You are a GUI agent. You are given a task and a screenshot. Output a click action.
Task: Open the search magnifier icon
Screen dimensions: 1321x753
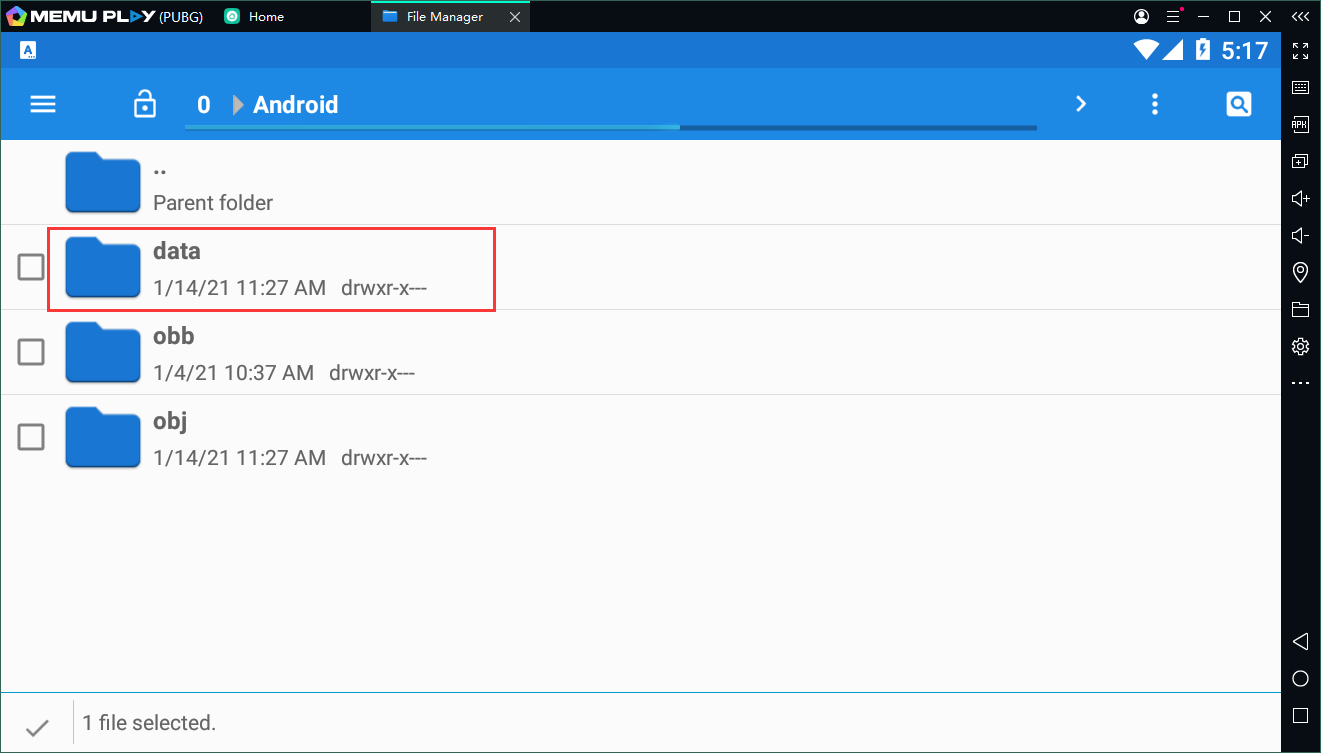point(1238,104)
